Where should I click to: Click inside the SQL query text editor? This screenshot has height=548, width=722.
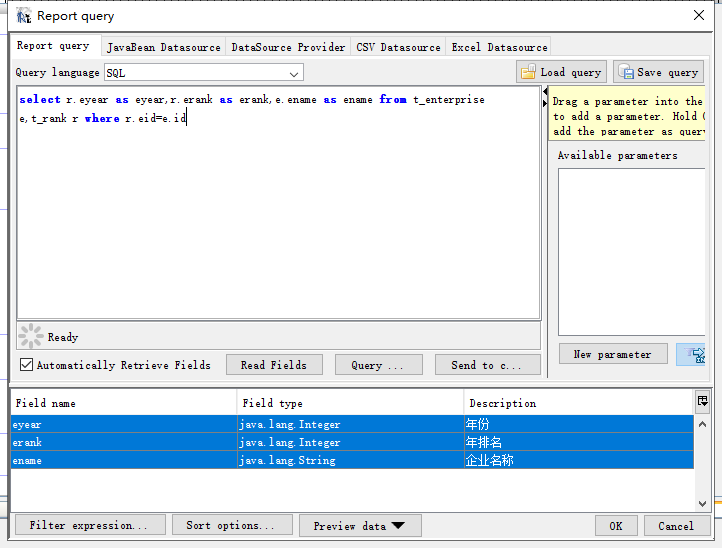pyautogui.click(x=279, y=203)
